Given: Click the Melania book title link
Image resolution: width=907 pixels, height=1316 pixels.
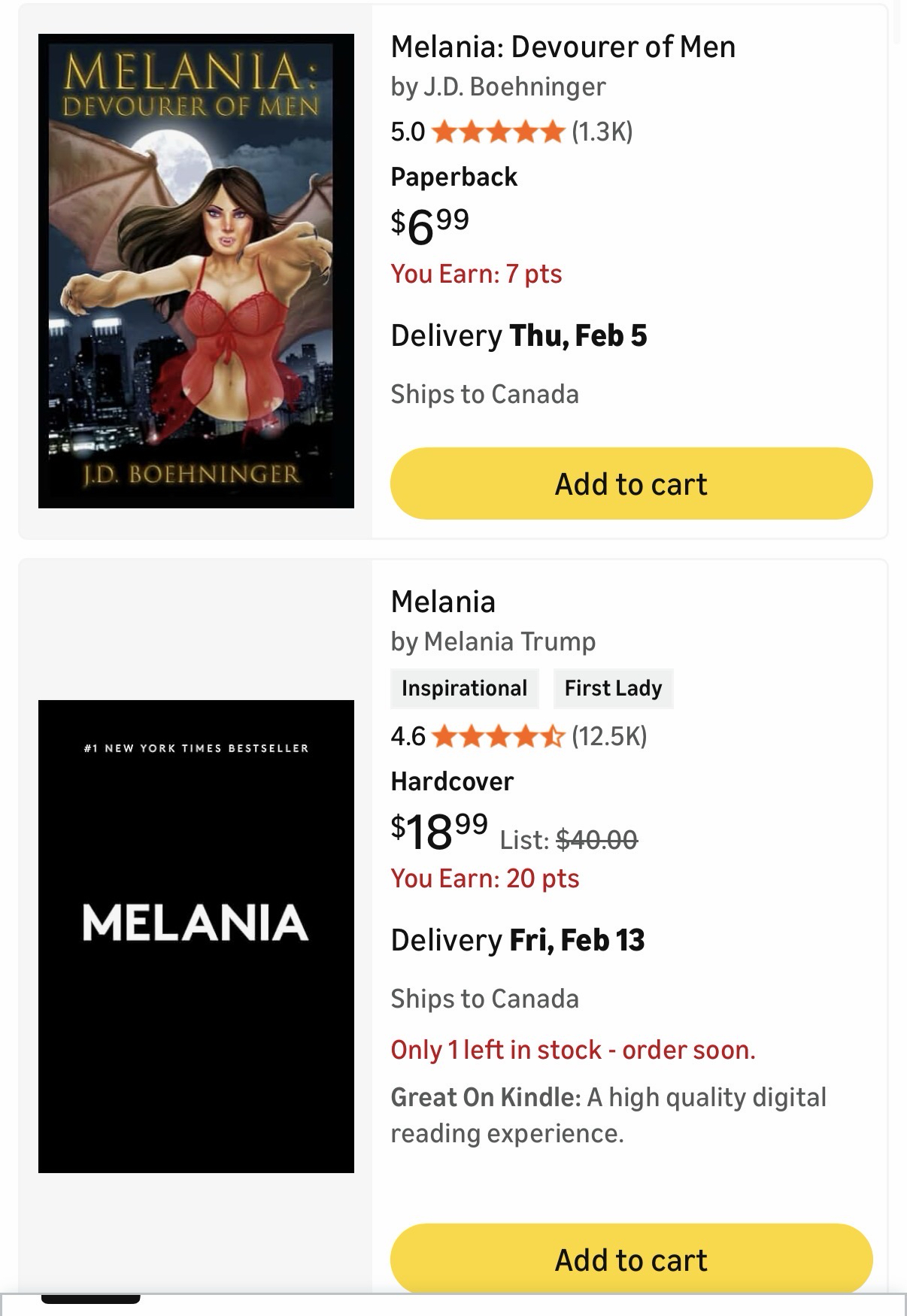Looking at the screenshot, I should (x=443, y=602).
